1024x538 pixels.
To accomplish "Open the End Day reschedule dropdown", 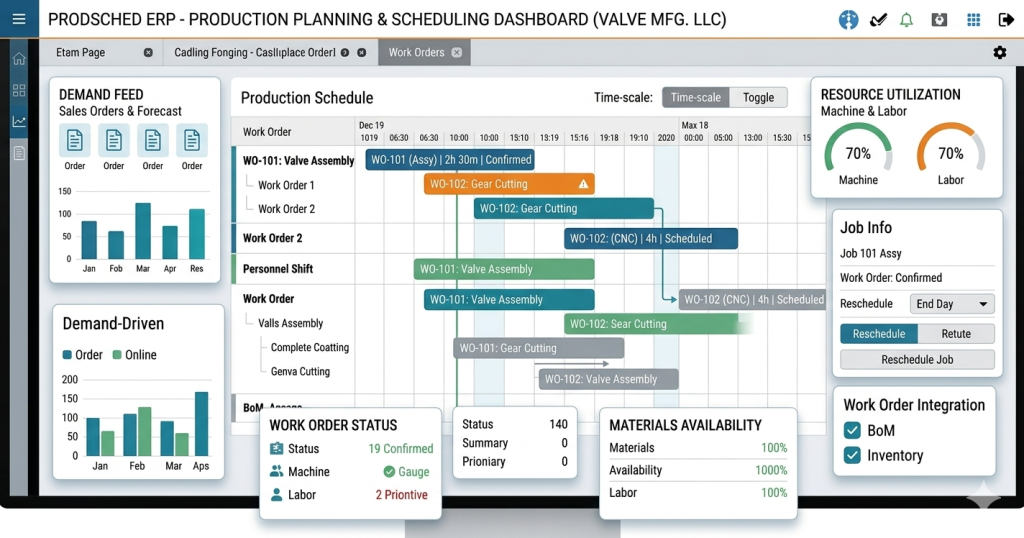I will (x=952, y=304).
